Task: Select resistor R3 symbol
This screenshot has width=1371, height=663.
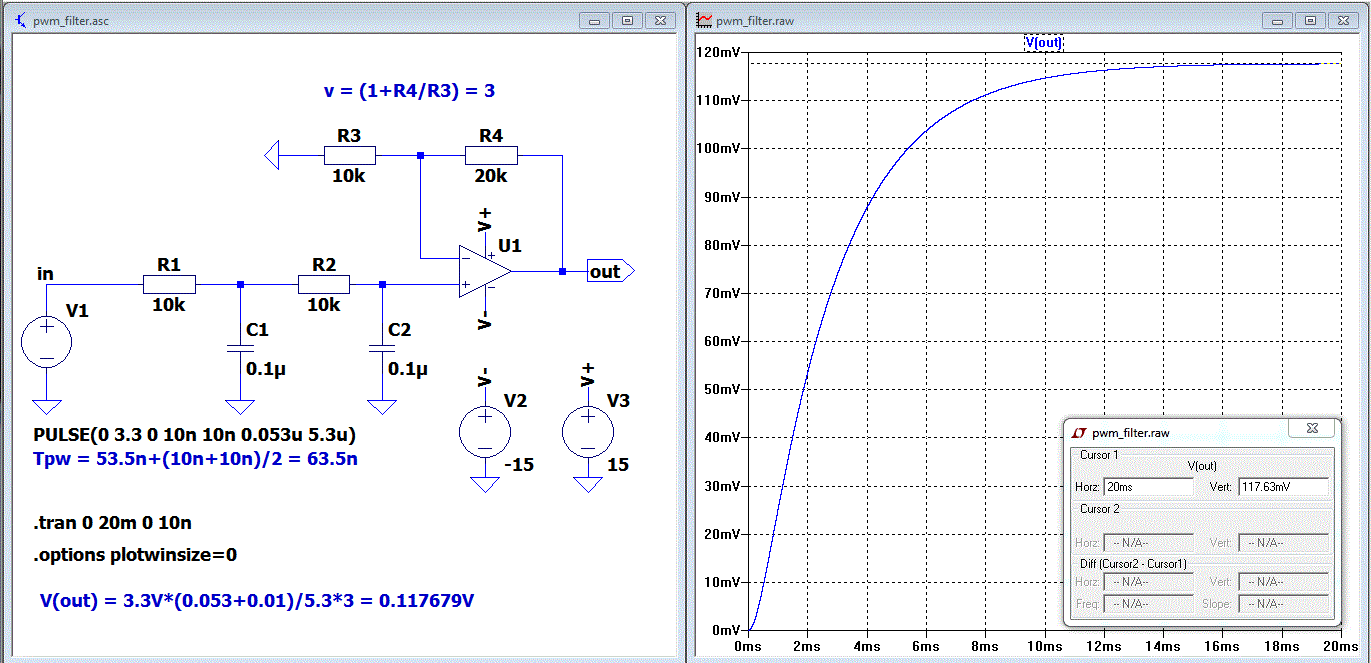Action: (350, 155)
